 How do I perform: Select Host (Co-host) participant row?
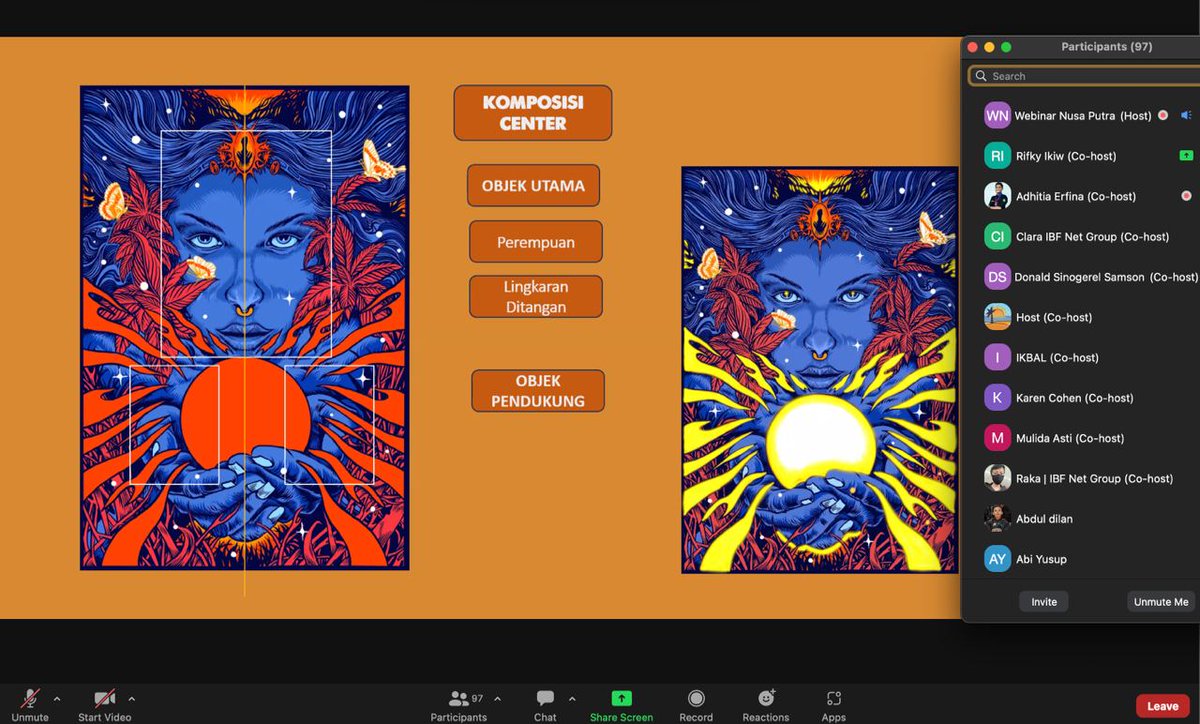coord(1084,317)
